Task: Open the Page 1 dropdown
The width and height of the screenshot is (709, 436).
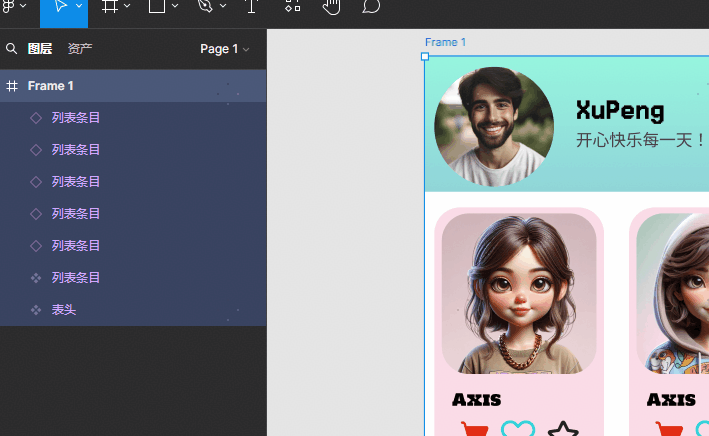Action: click(225, 49)
